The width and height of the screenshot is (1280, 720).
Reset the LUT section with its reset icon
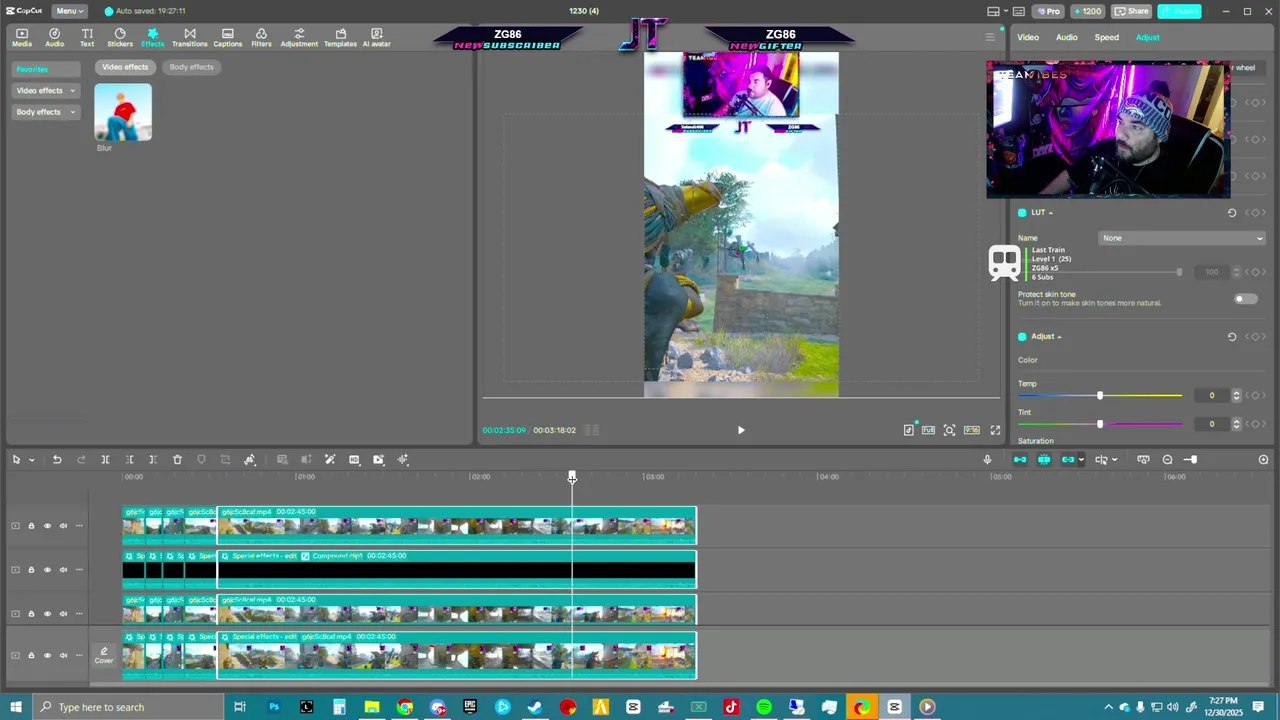point(1232,213)
